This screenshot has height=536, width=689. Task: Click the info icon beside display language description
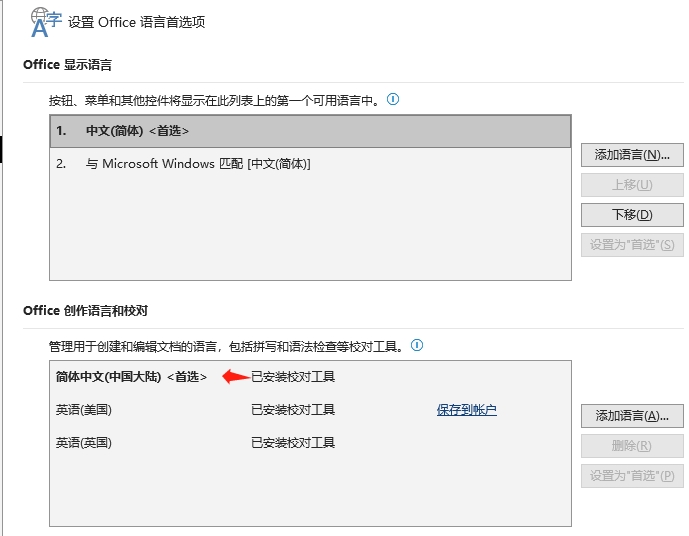click(393, 99)
